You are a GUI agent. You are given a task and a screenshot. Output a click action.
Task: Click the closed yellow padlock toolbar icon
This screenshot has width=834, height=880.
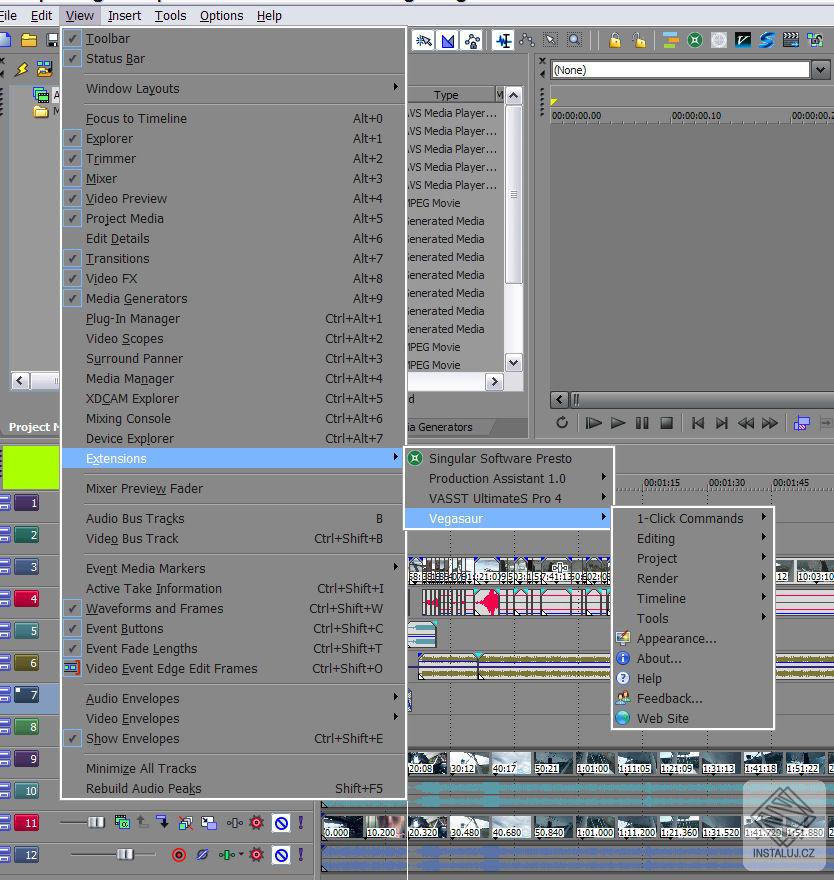pos(615,40)
